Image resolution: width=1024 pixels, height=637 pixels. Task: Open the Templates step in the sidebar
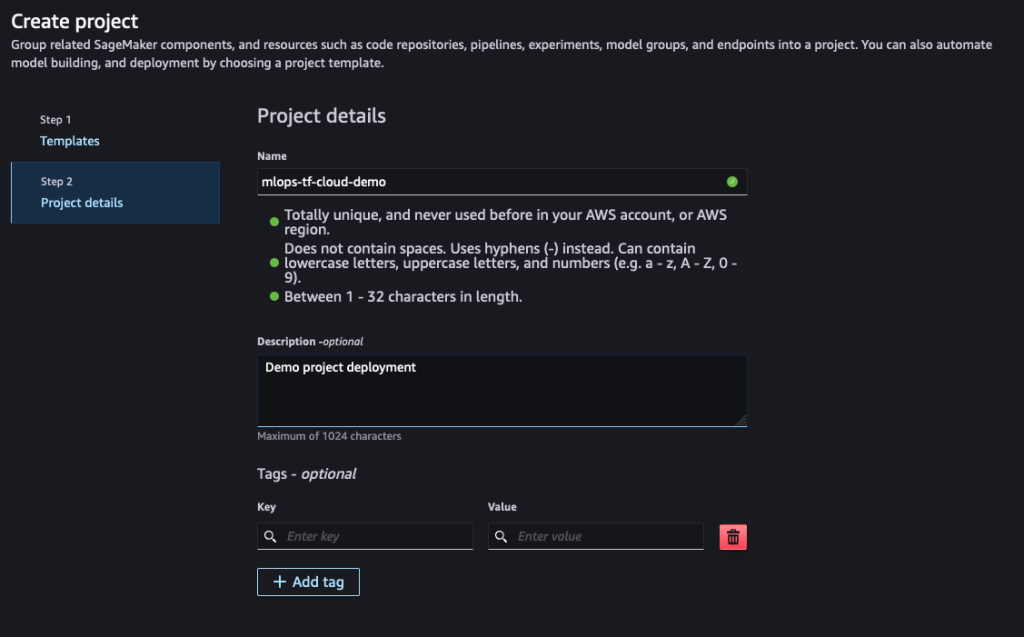pyautogui.click(x=69, y=140)
